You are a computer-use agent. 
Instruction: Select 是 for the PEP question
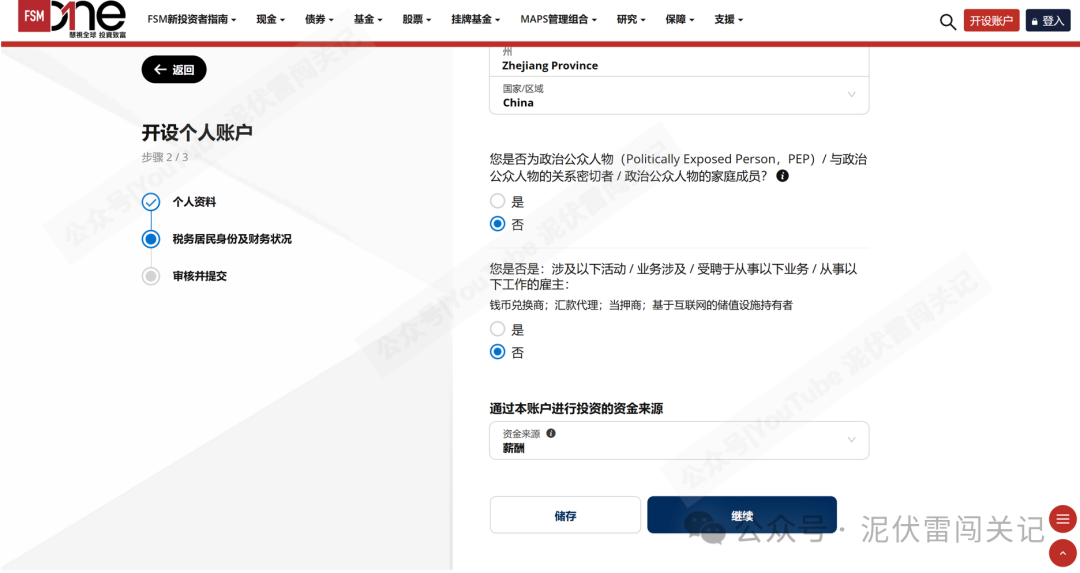[497, 201]
